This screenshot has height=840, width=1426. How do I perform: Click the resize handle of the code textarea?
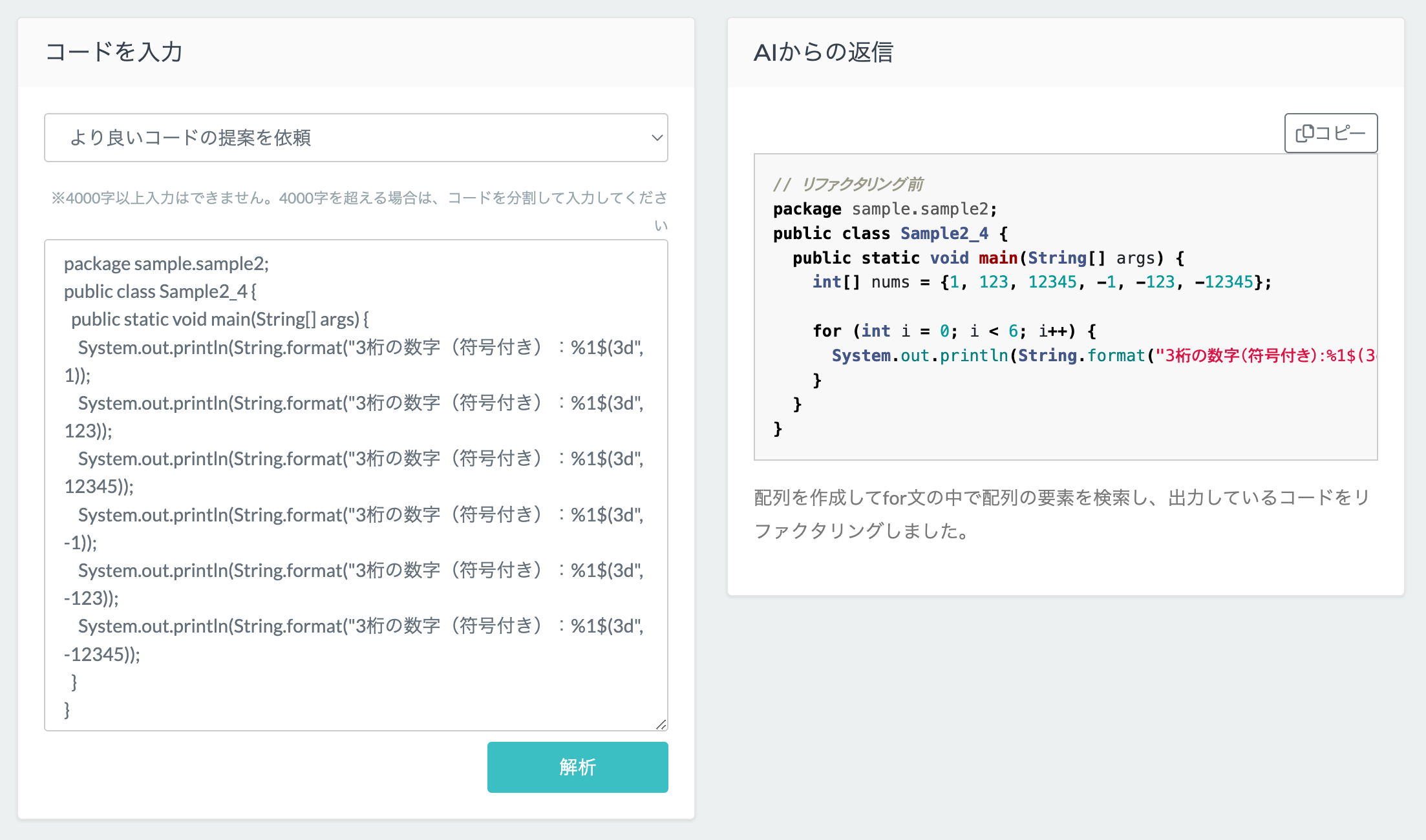(661, 724)
